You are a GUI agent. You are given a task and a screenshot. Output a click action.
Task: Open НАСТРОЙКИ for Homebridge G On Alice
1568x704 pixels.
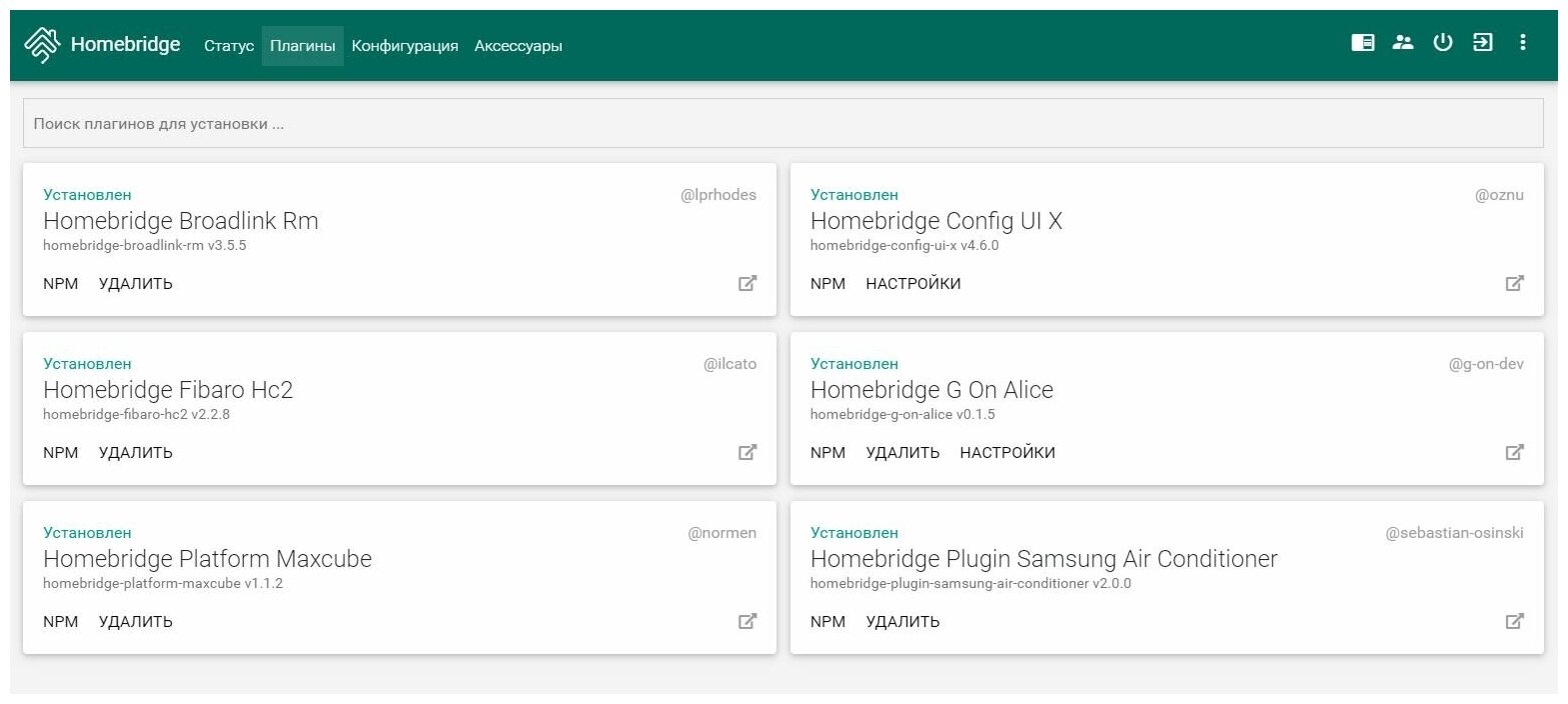[x=1007, y=453]
